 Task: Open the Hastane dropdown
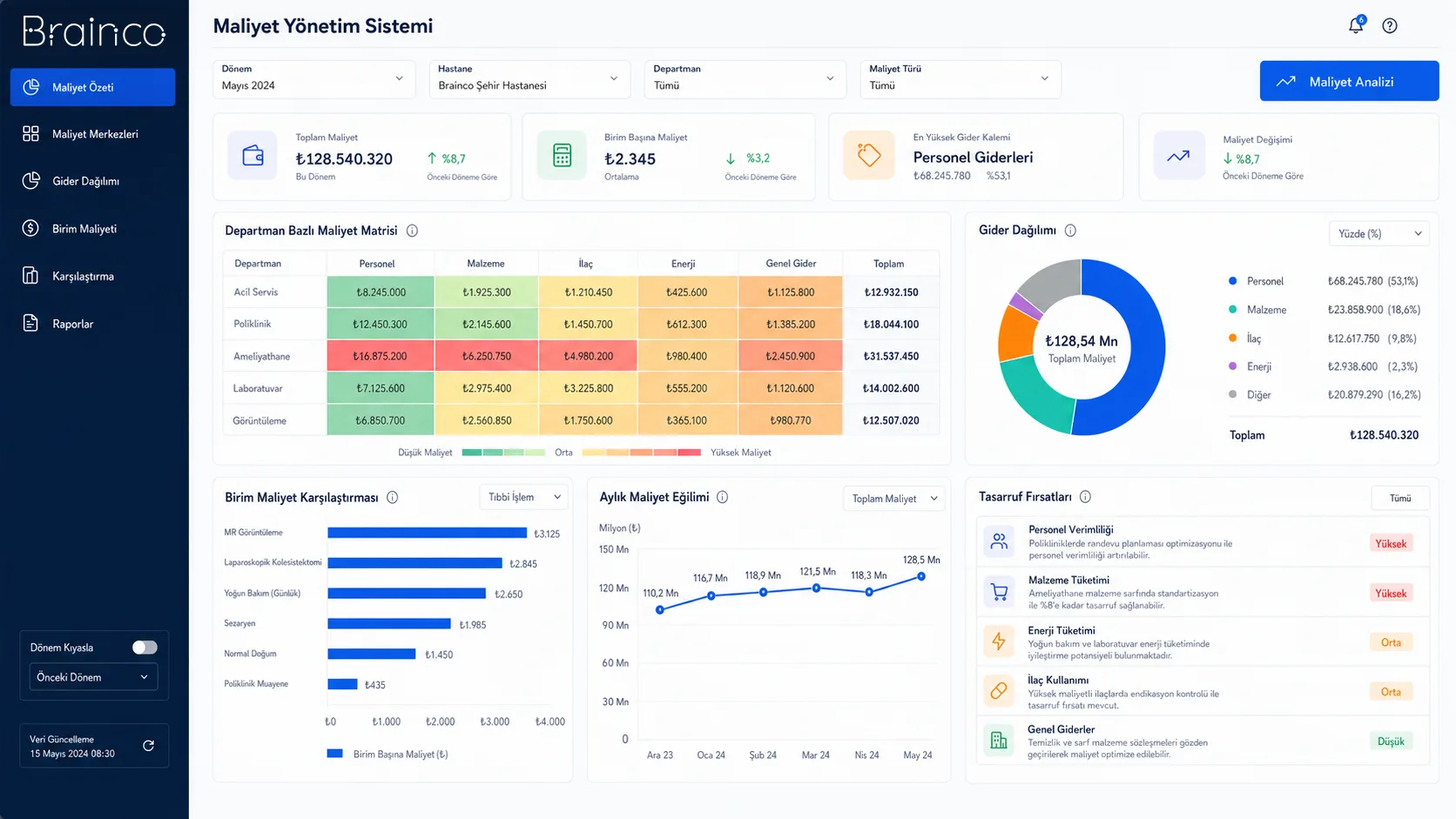click(x=529, y=78)
